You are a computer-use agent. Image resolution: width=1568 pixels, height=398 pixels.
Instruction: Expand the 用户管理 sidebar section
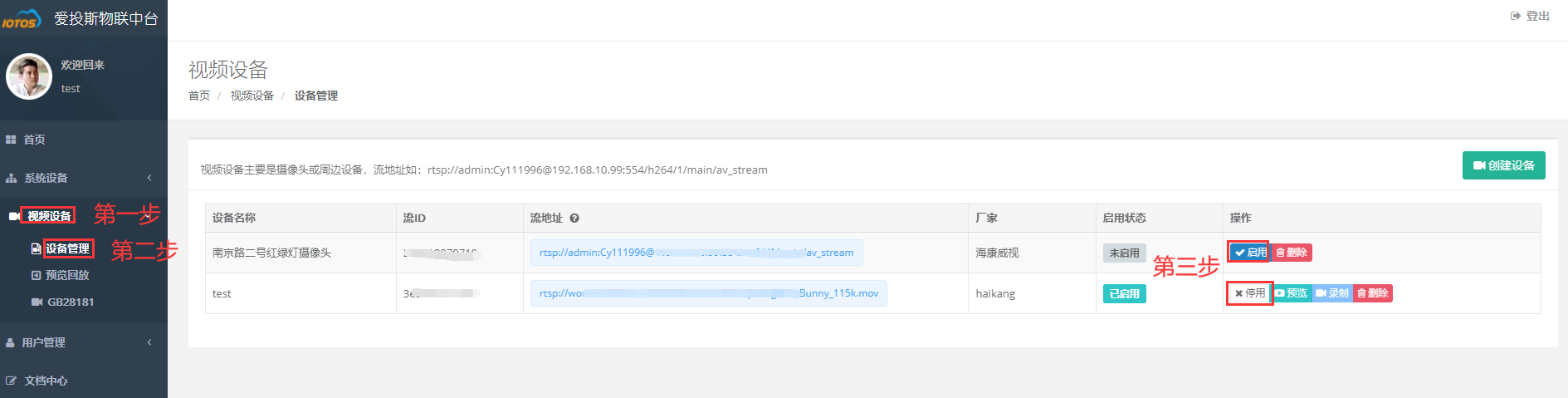pos(43,342)
